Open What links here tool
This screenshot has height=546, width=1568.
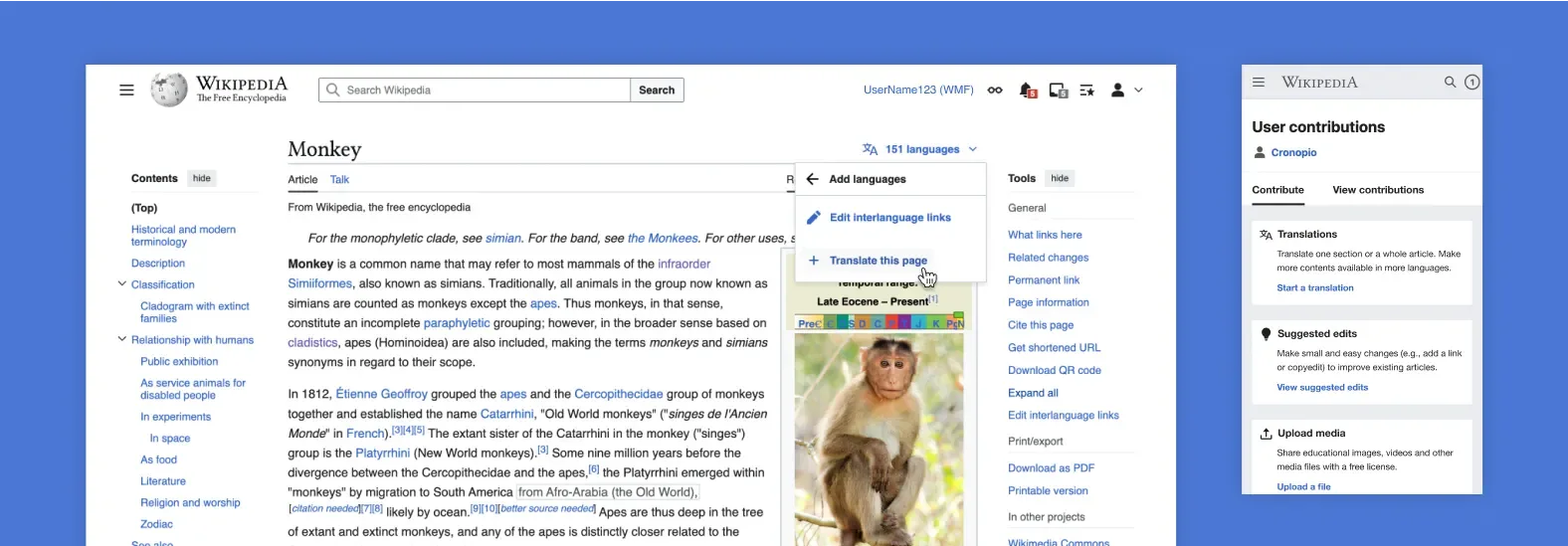1045,235
